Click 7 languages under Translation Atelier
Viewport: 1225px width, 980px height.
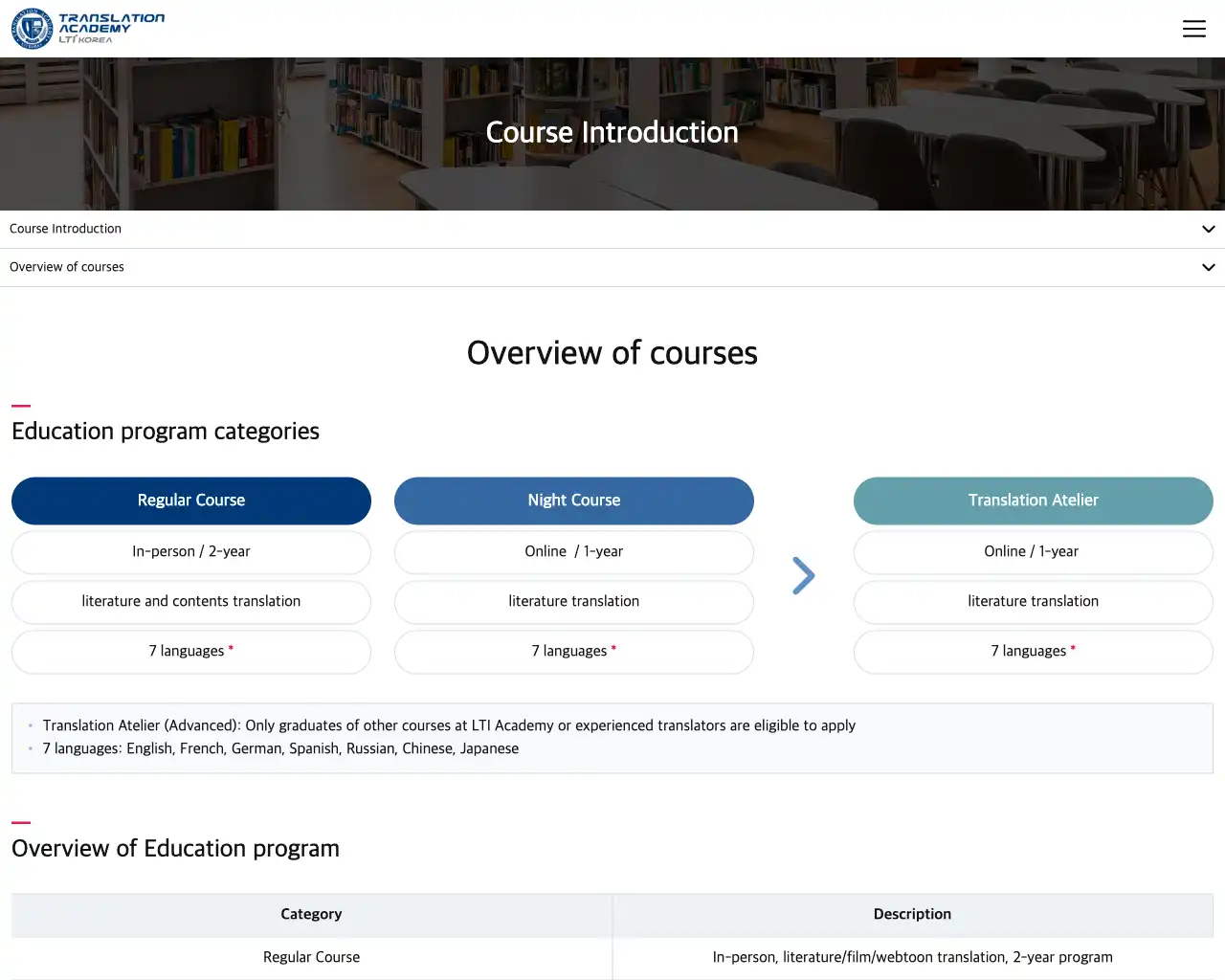point(1033,651)
